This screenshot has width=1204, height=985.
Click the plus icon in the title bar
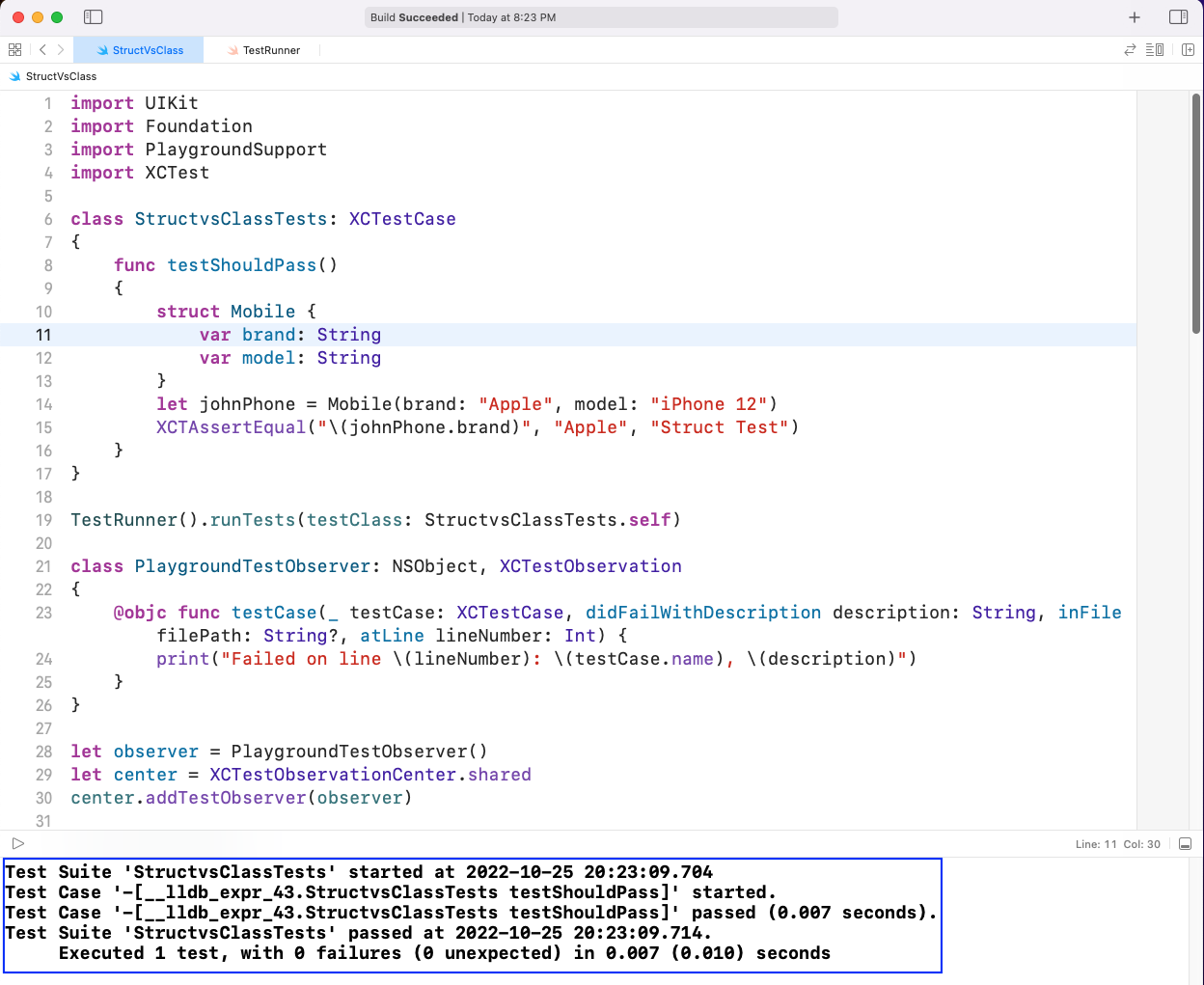tap(1135, 17)
